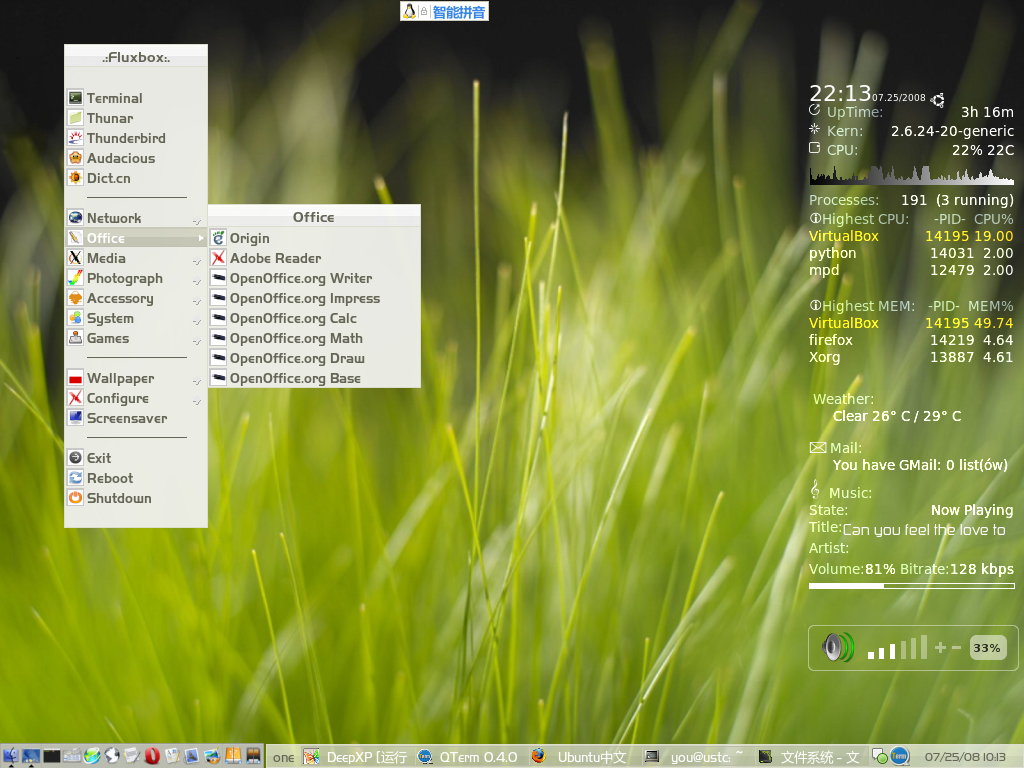Click the red Shutdown power icon

pyautogui.click(x=76, y=498)
